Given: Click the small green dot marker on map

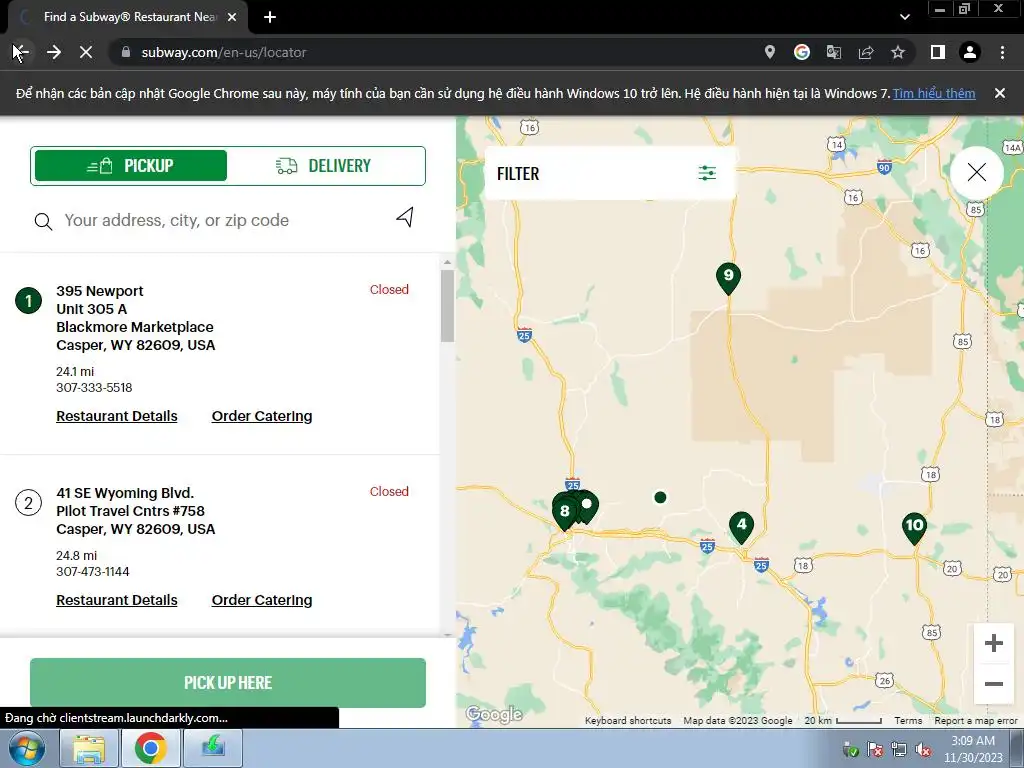Looking at the screenshot, I should (660, 498).
